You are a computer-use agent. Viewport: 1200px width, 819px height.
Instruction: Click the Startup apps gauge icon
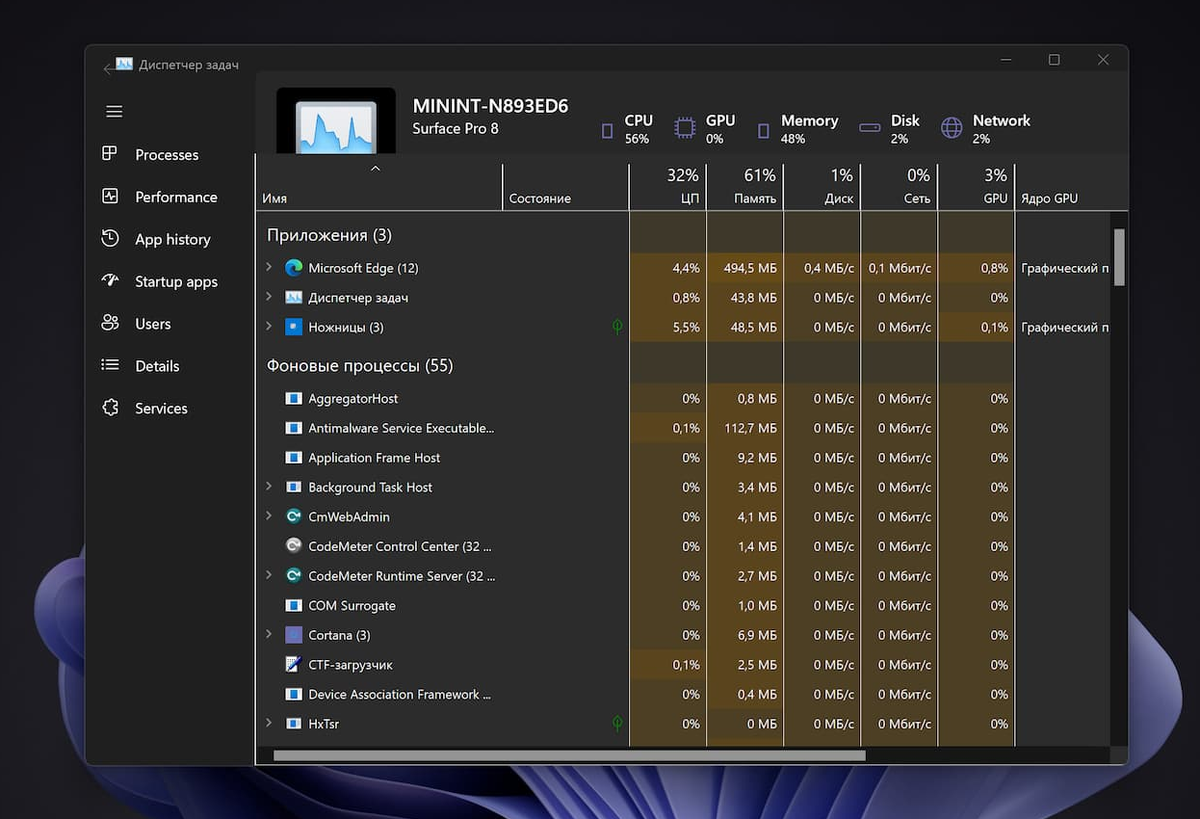110,281
